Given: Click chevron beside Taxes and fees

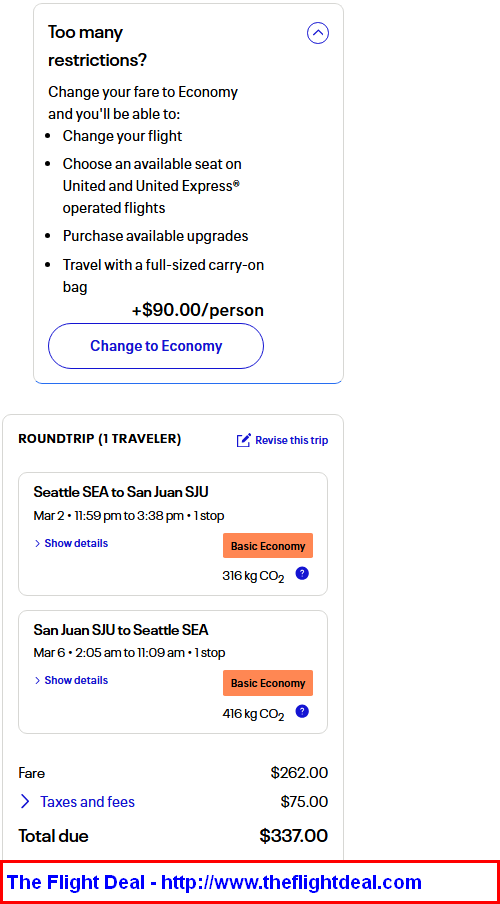Looking at the screenshot, I should coord(25,801).
